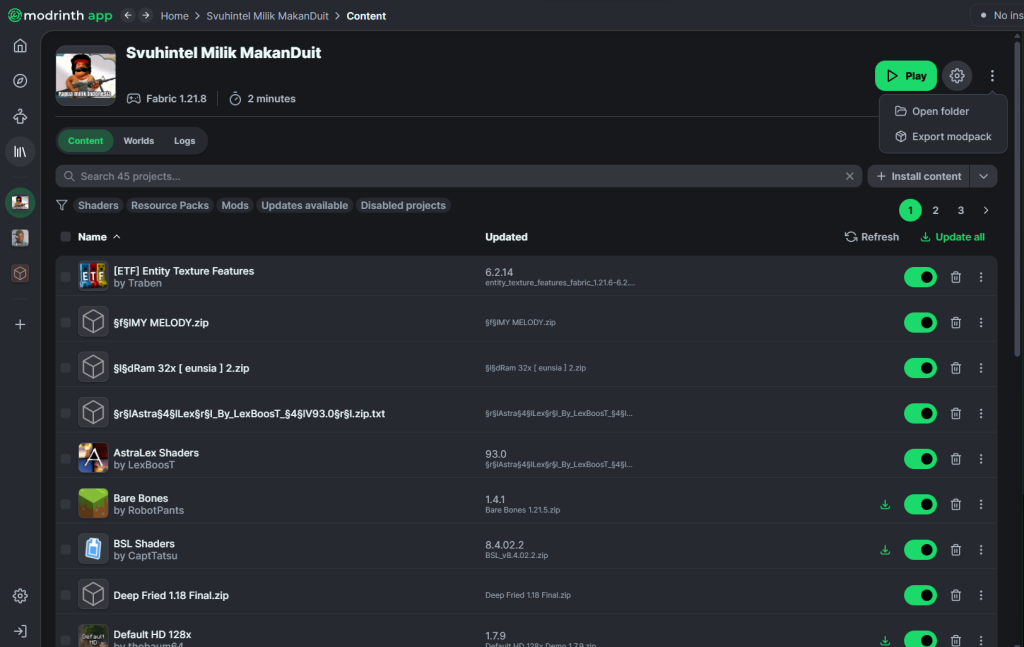Screen dimensions: 1024x647
Task: Open the Home icon in sidebar
Action: coord(20,46)
